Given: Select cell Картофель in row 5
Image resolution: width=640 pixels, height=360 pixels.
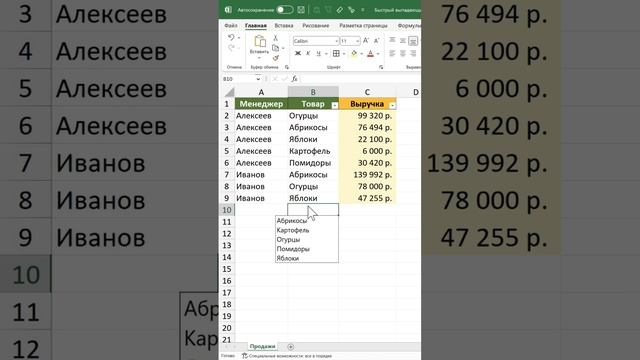Looking at the screenshot, I should pyautogui.click(x=313, y=151).
